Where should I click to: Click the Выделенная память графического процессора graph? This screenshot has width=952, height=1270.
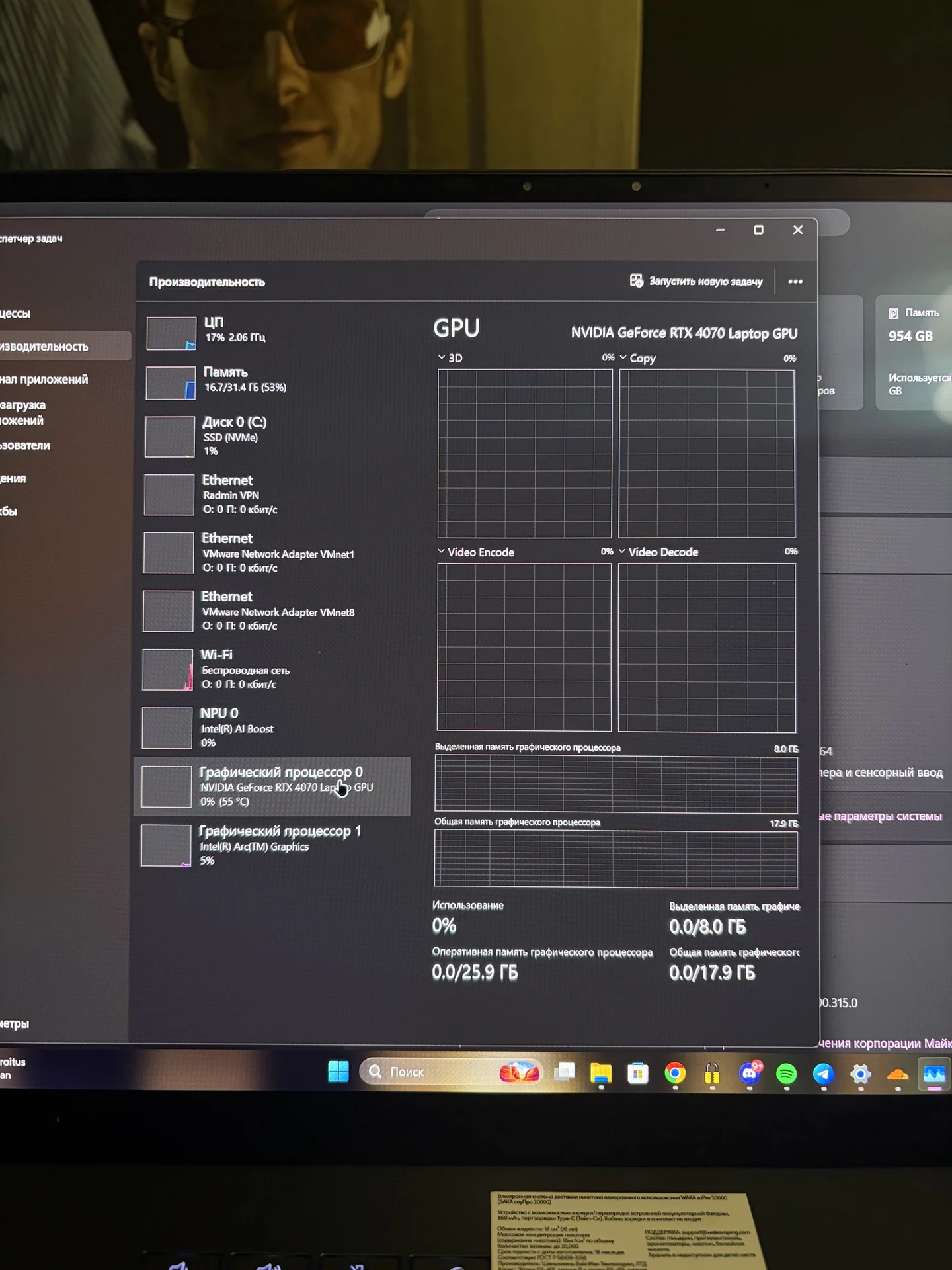[x=616, y=784]
